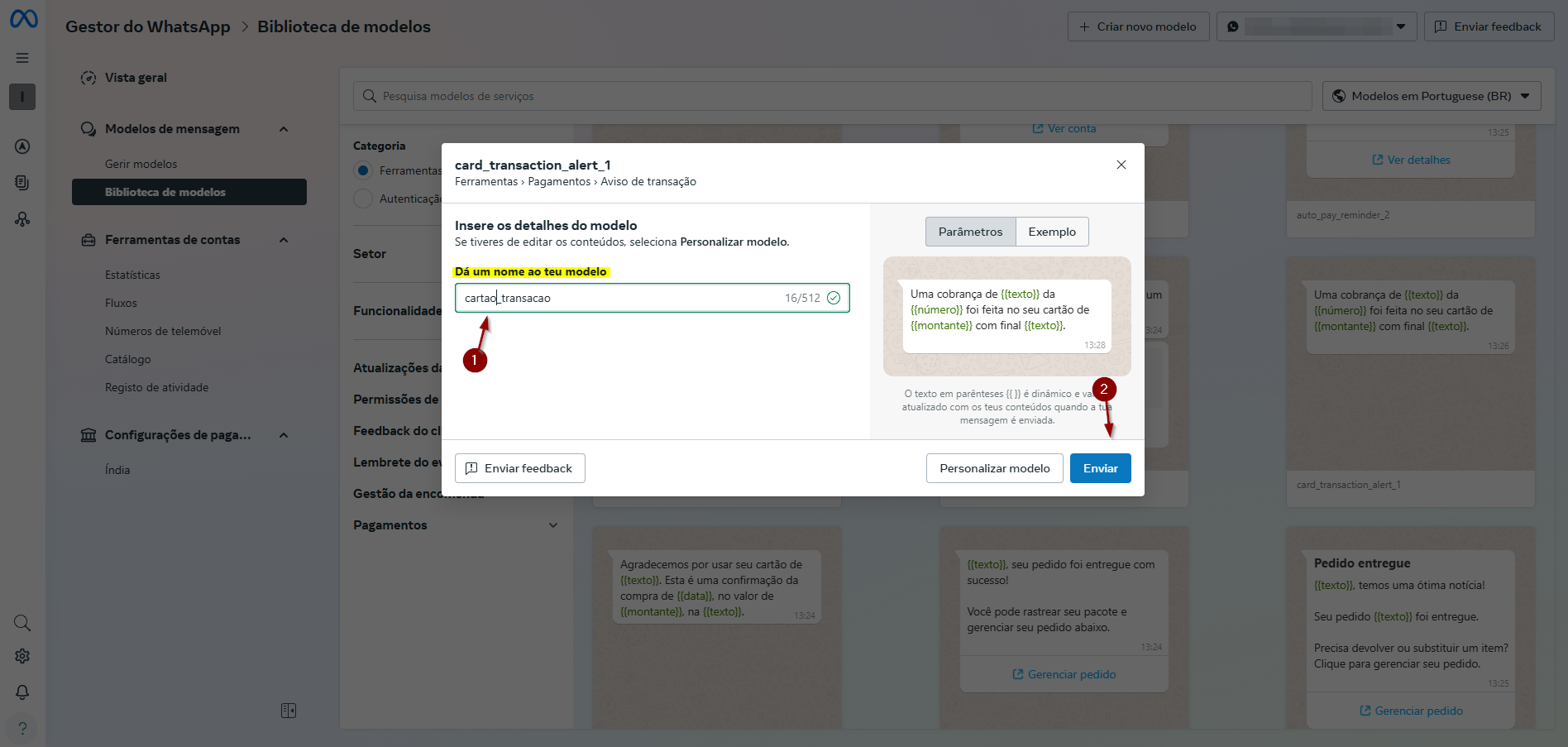Open Modelos em Portuguese (BR) dropdown
This screenshot has width=1568, height=747.
[1431, 96]
